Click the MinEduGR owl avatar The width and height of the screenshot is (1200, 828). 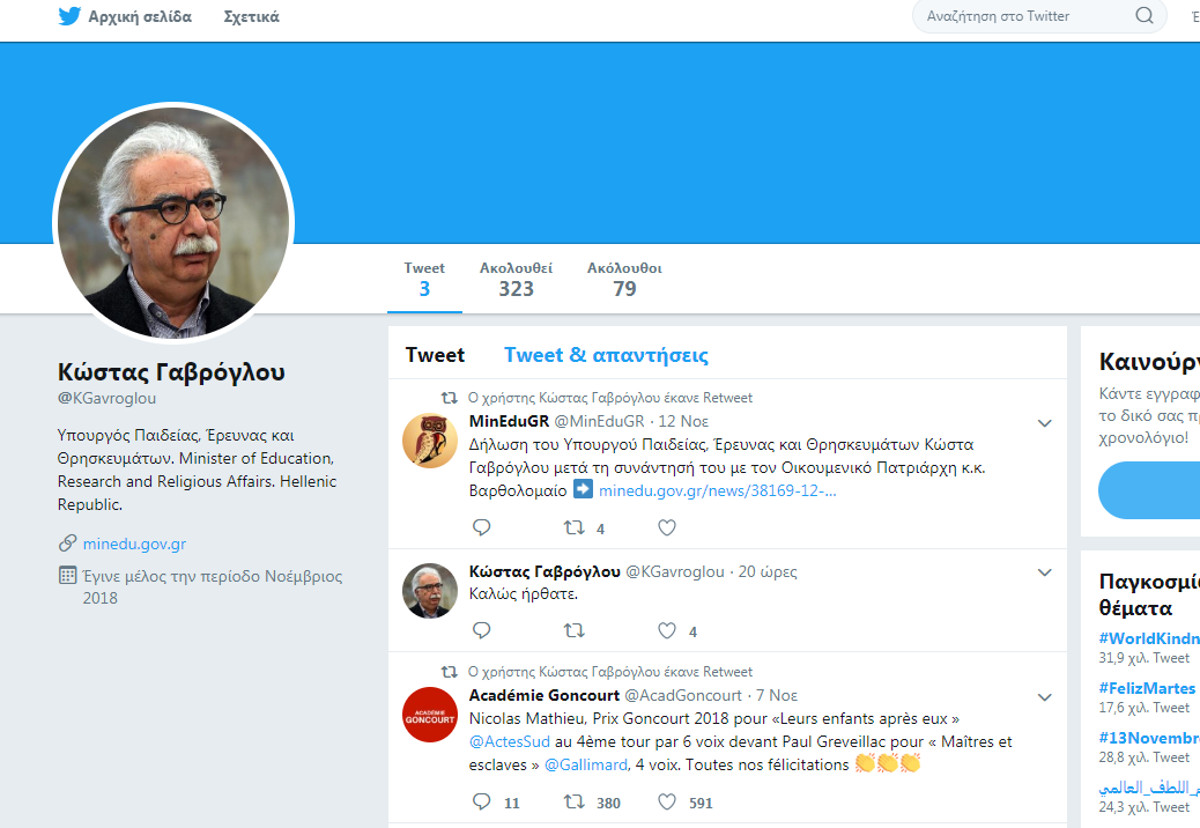[430, 439]
